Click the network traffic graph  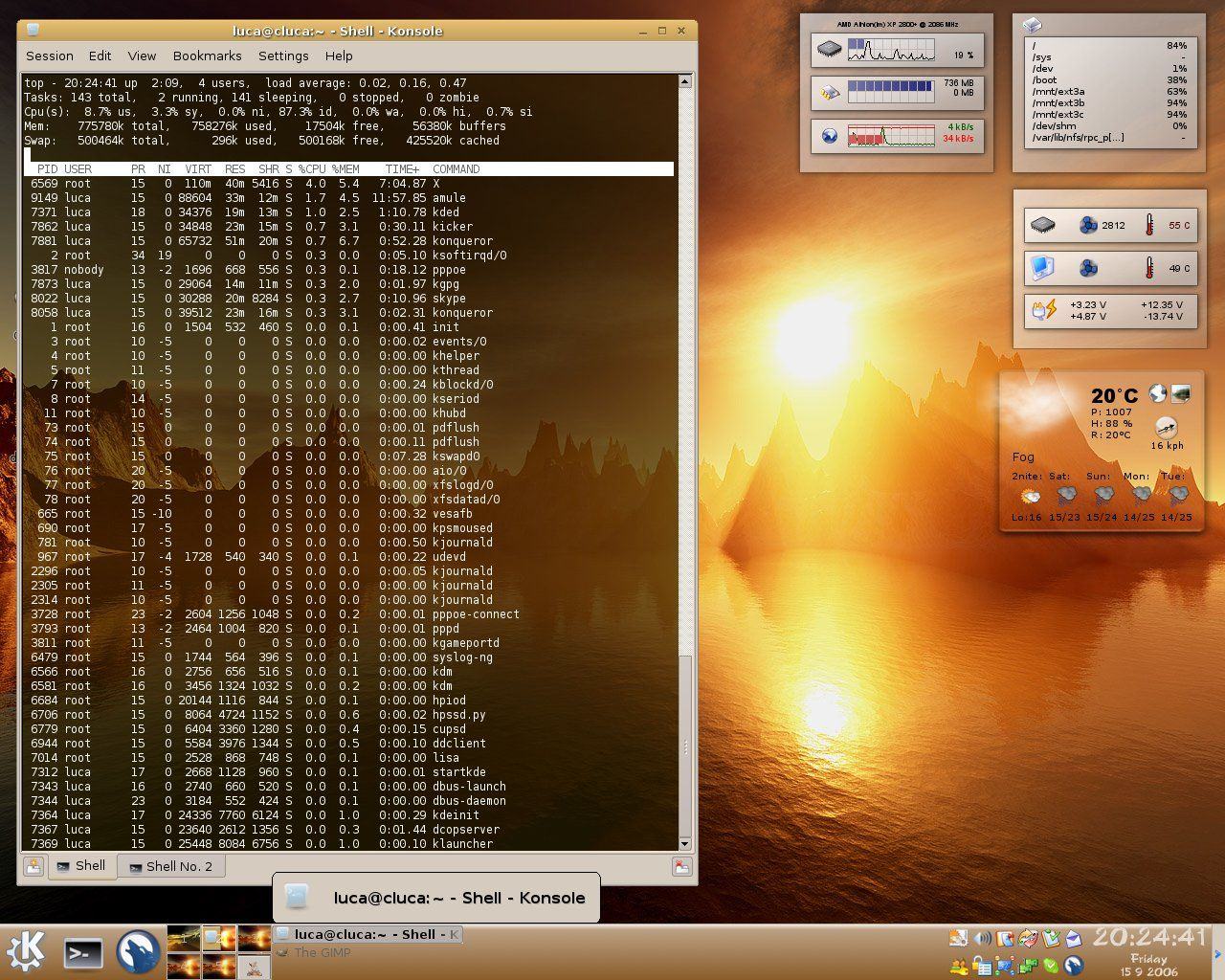click(890, 136)
